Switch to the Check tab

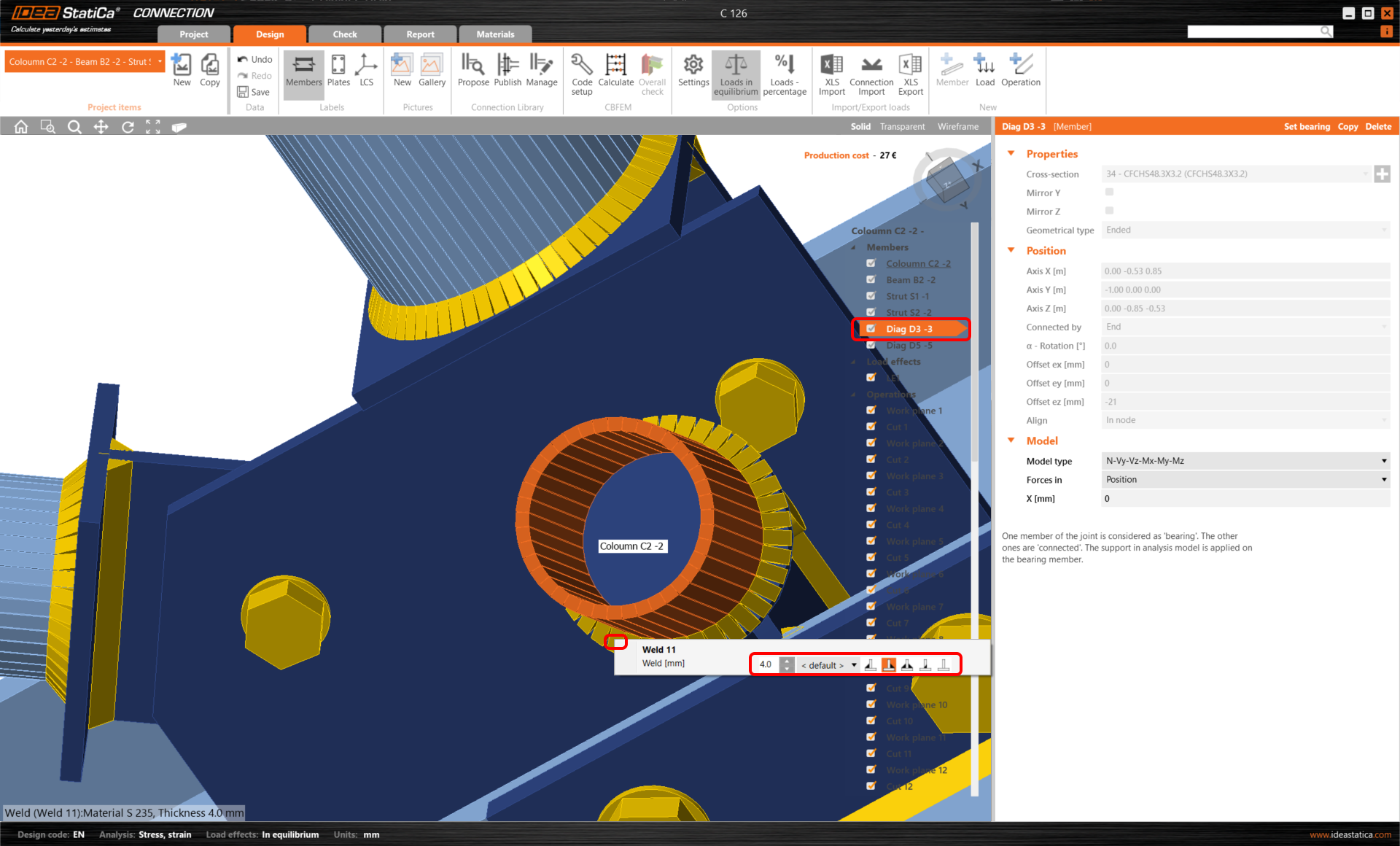[x=345, y=34]
